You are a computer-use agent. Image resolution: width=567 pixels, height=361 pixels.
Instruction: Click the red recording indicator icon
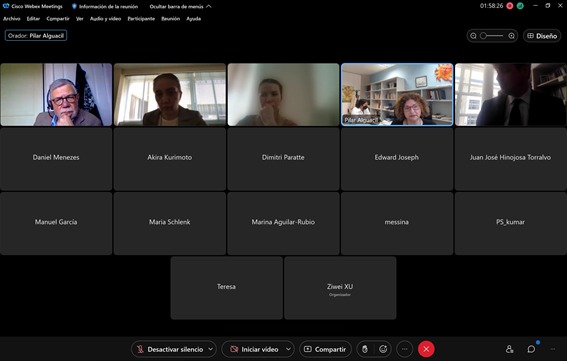tap(510, 6)
